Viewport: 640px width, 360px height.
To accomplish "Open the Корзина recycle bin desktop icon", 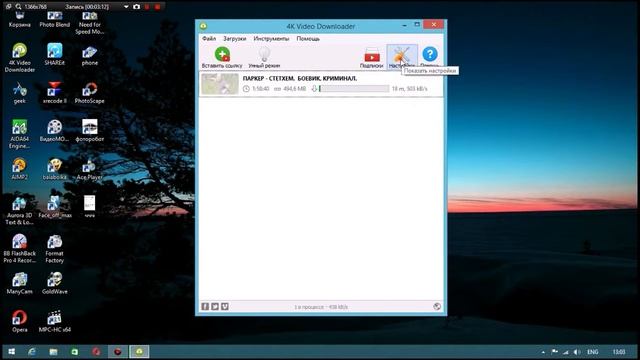I will click(x=19, y=20).
